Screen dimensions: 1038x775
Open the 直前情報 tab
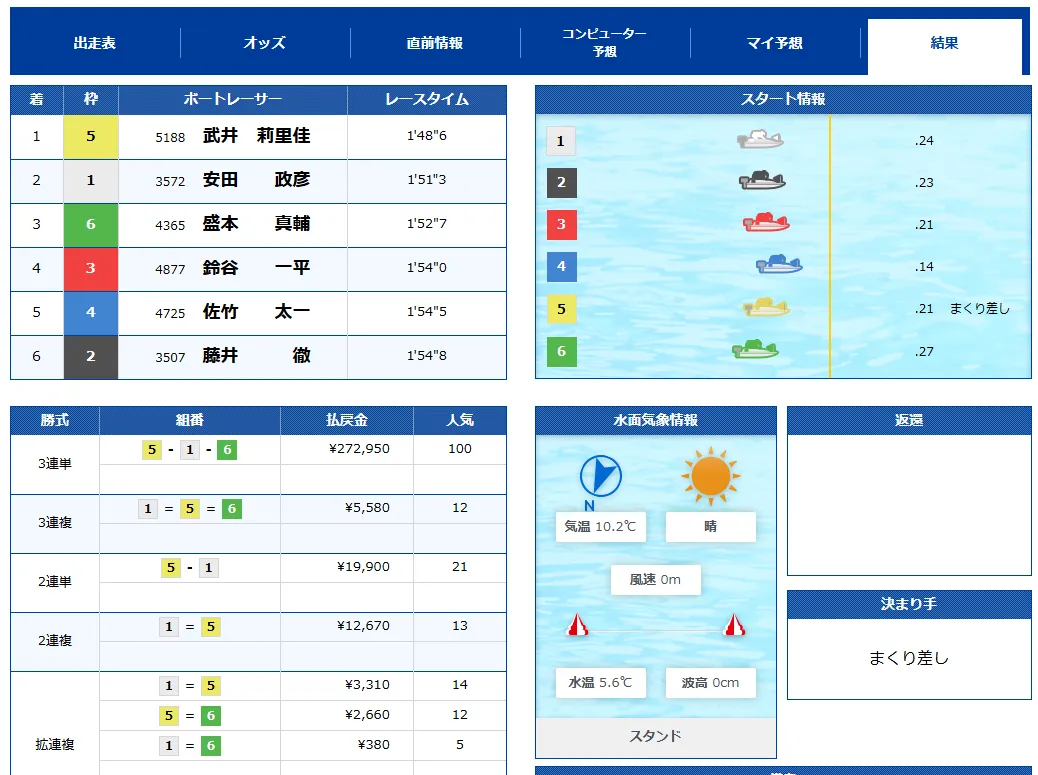tap(435, 43)
